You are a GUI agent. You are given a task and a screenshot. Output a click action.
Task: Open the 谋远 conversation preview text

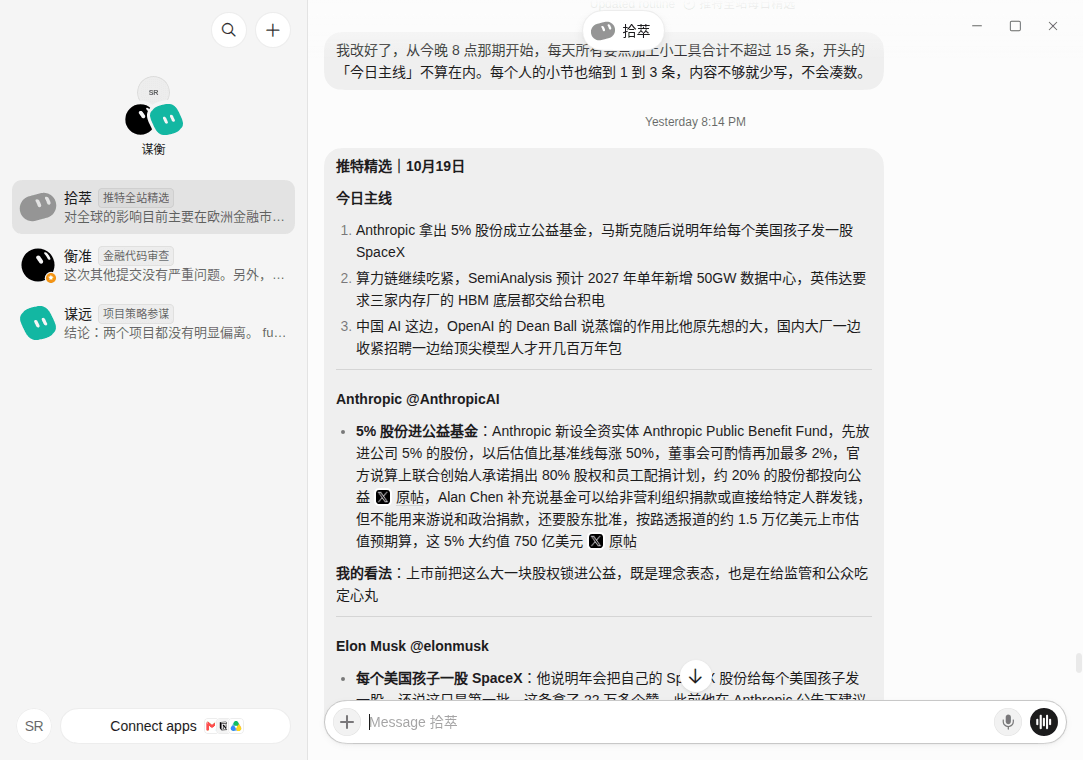pyautogui.click(x=175, y=333)
